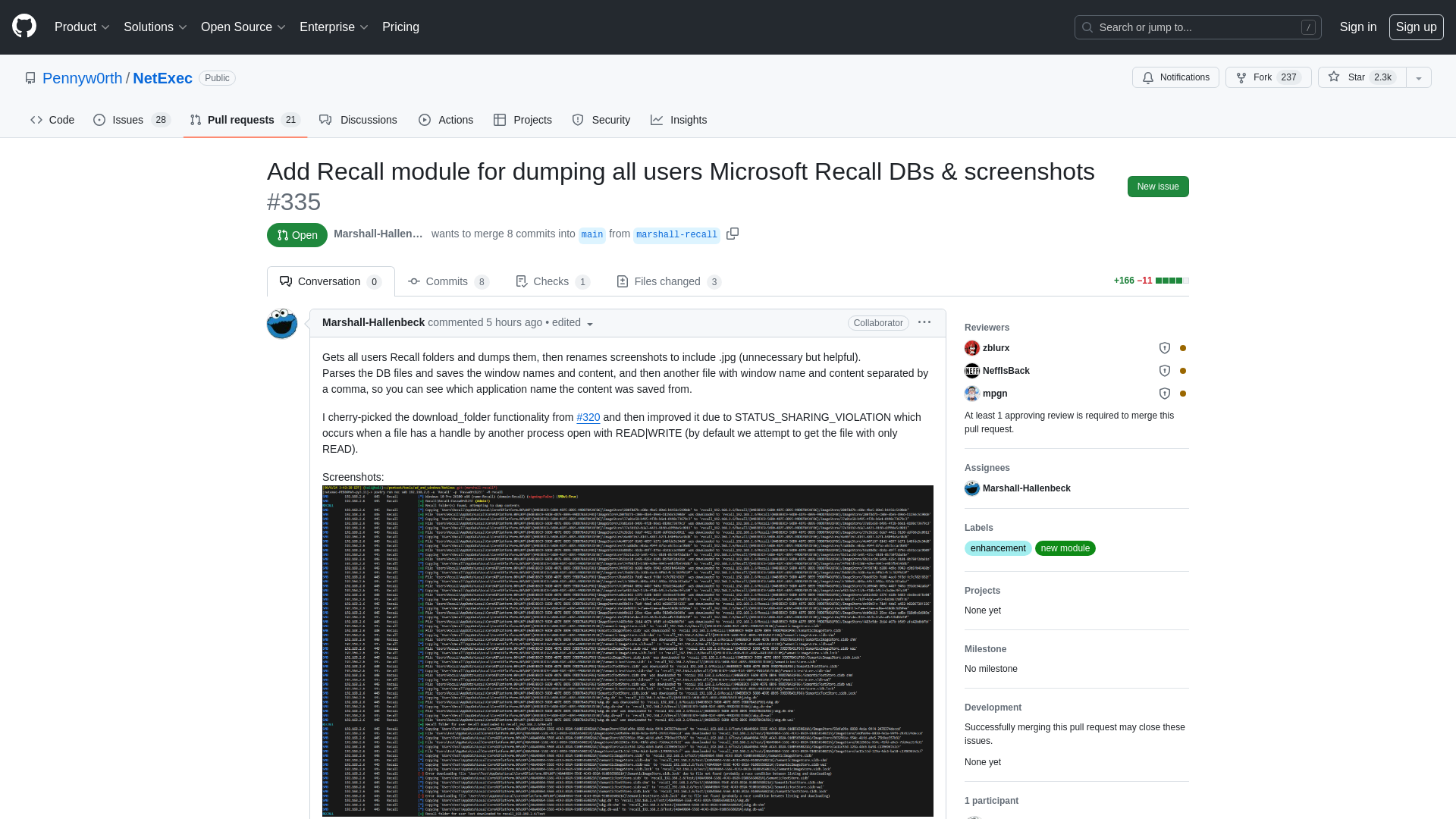Click Marshall-Hallenbeck's Cookie Monster avatar beside the comment

(282, 324)
